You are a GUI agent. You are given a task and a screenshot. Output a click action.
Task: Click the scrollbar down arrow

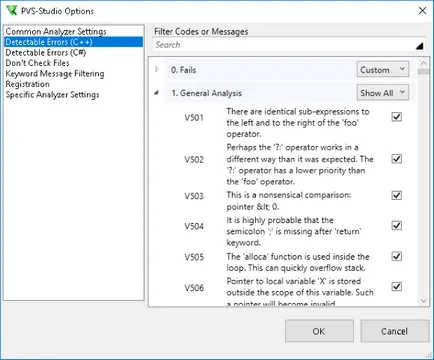pos(423,301)
